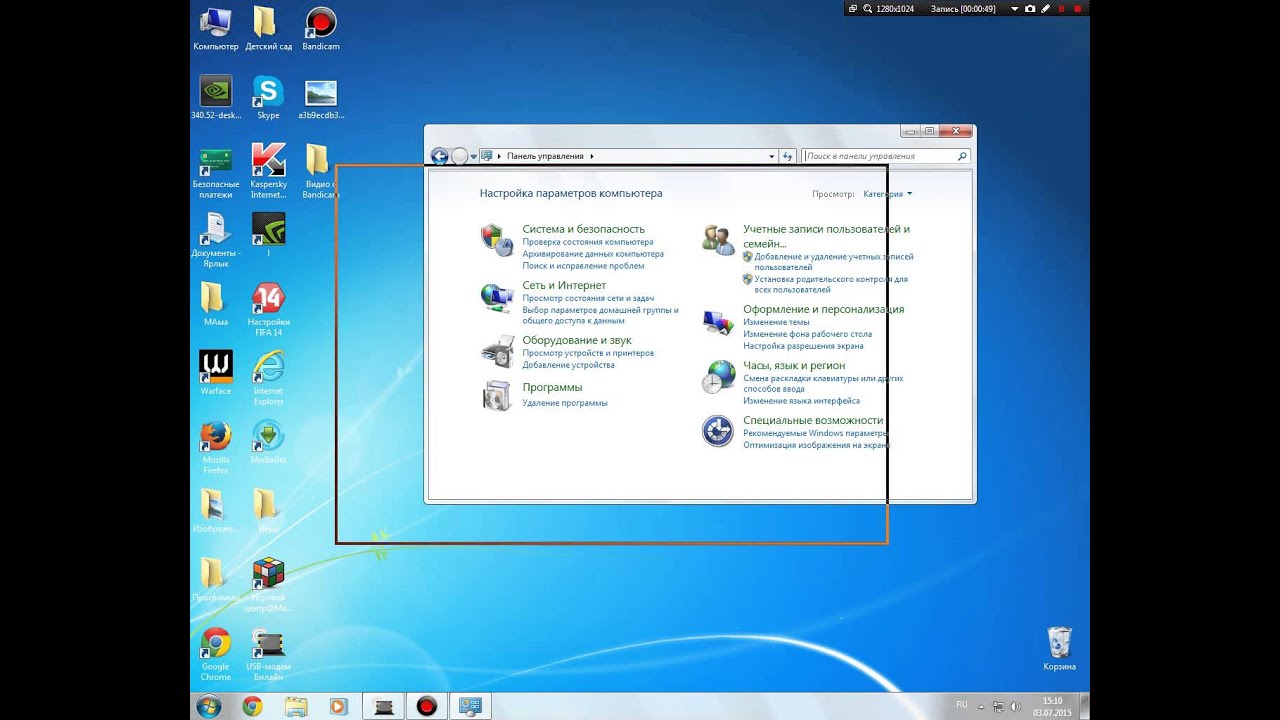Open the Сеть и Интернет globe icon
Screen dimensions: 1280x720
point(497,297)
